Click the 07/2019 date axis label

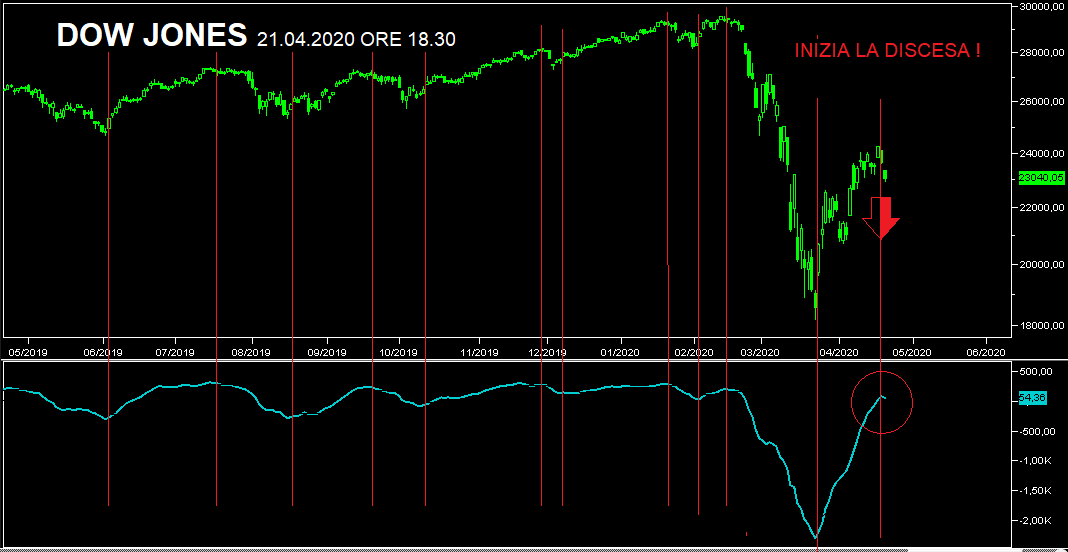tap(175, 352)
